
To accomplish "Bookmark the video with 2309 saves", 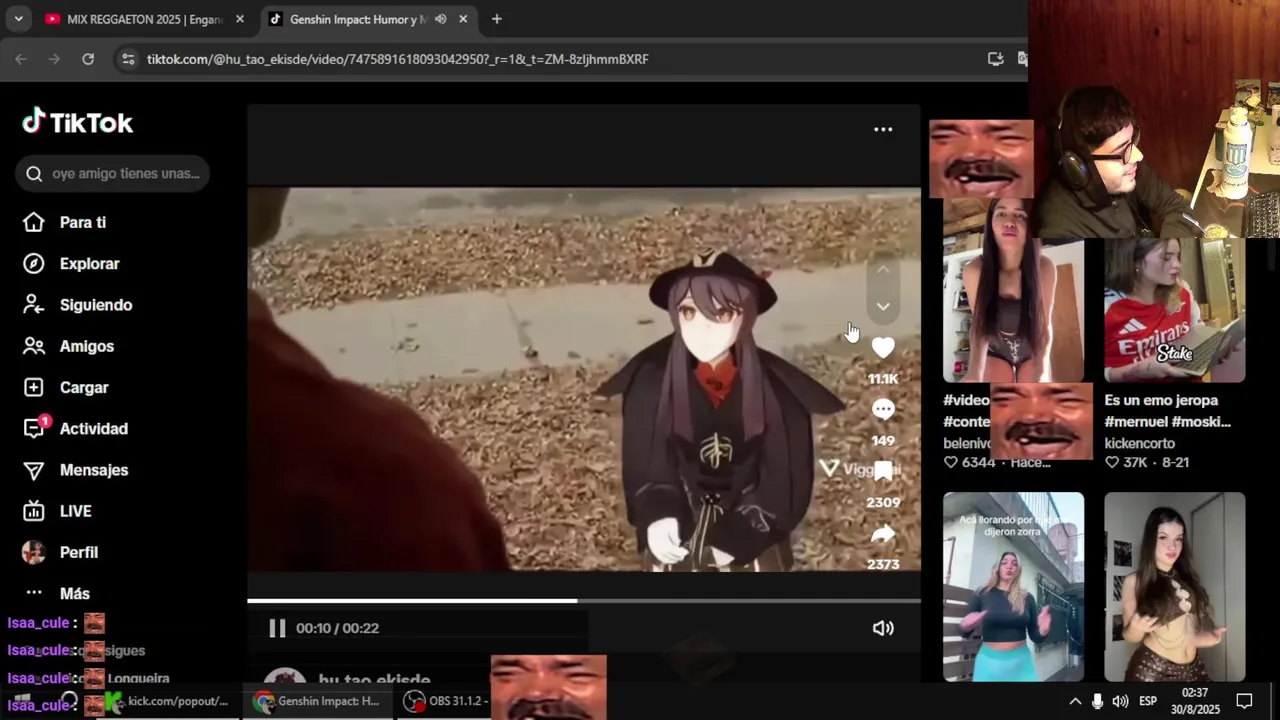I will [x=883, y=471].
